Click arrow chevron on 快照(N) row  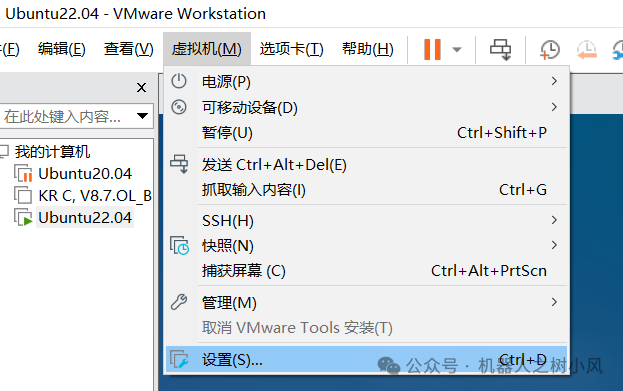click(x=554, y=245)
